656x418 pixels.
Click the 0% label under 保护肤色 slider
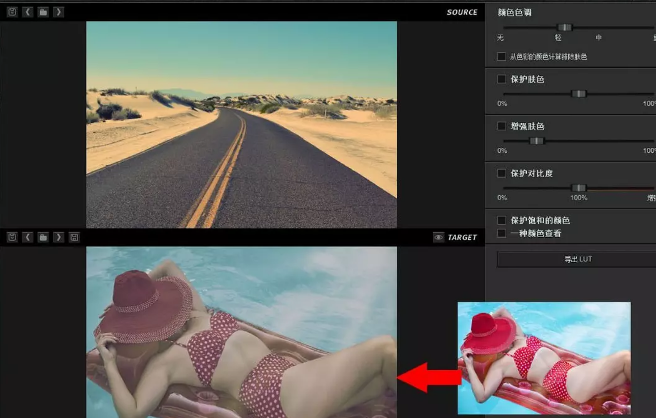(x=502, y=103)
